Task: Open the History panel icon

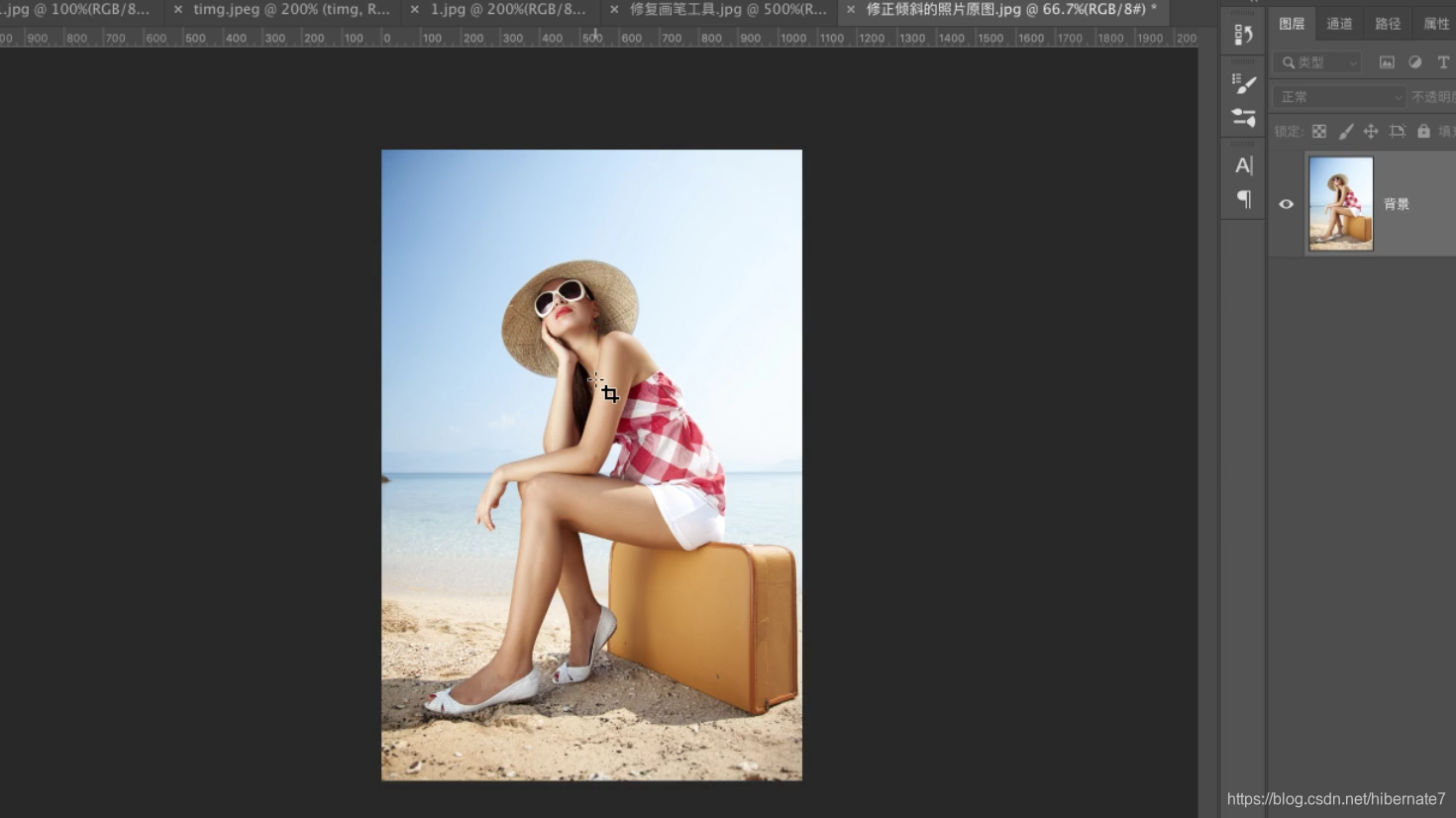Action: (x=1243, y=35)
